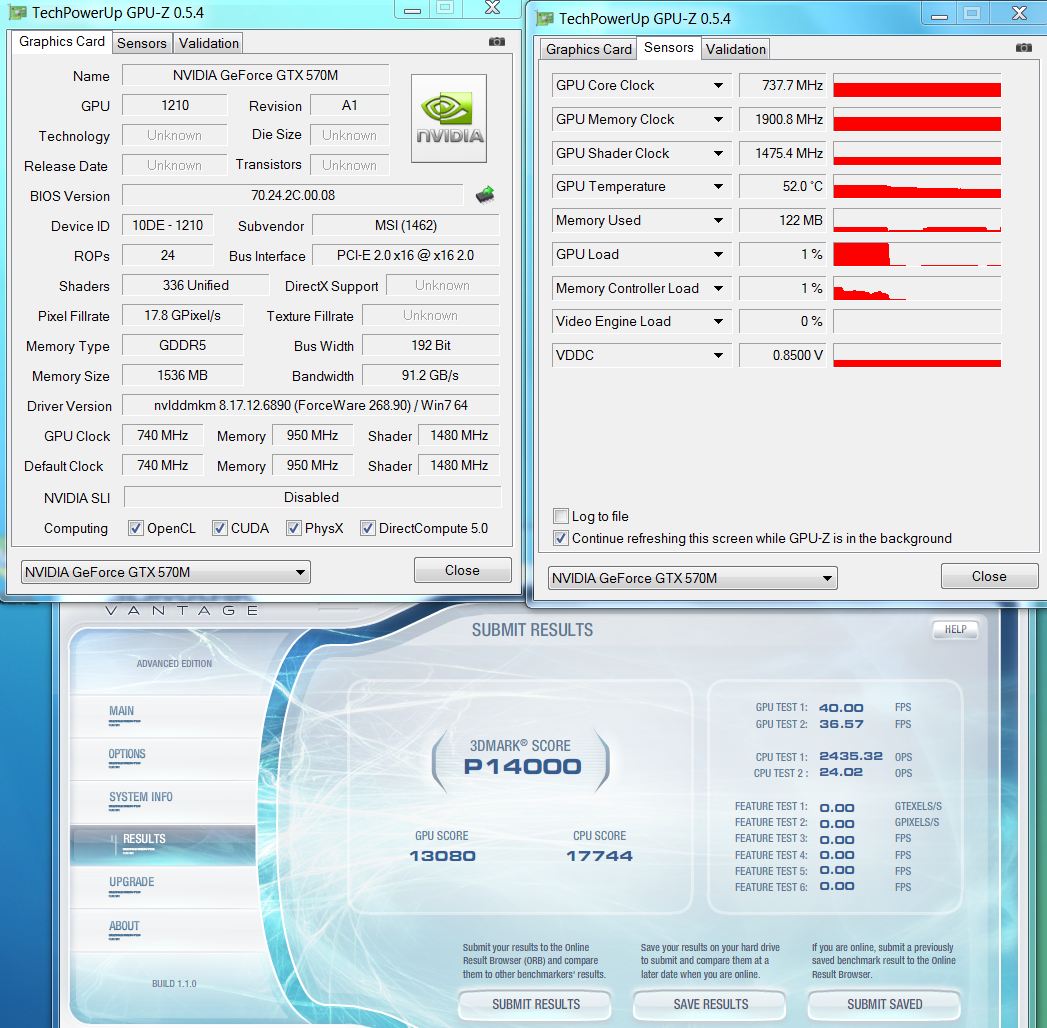Select RESULTS section in 3DMark sidebar

(163, 845)
